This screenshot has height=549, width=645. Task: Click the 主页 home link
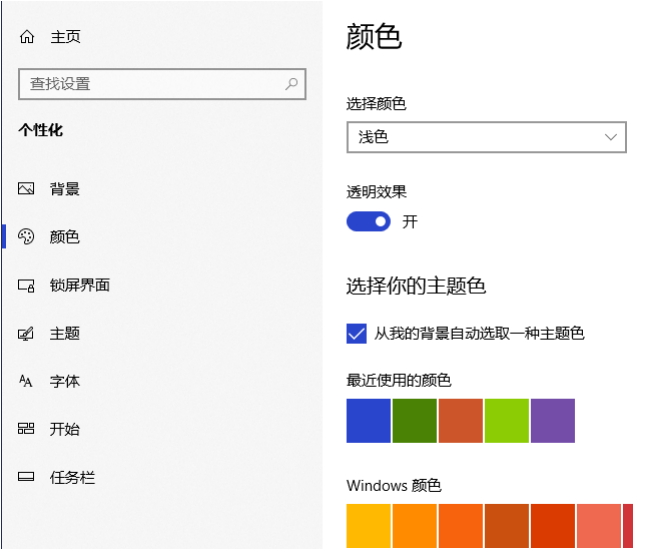click(65, 37)
